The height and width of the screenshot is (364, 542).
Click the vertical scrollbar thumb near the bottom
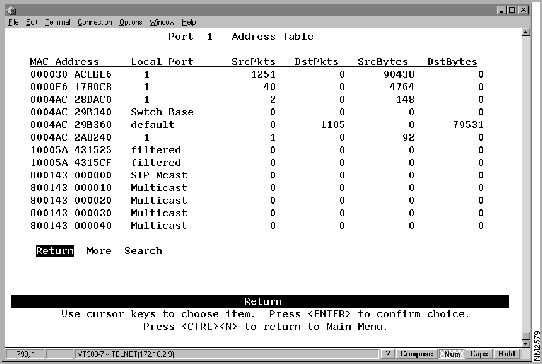526,336
